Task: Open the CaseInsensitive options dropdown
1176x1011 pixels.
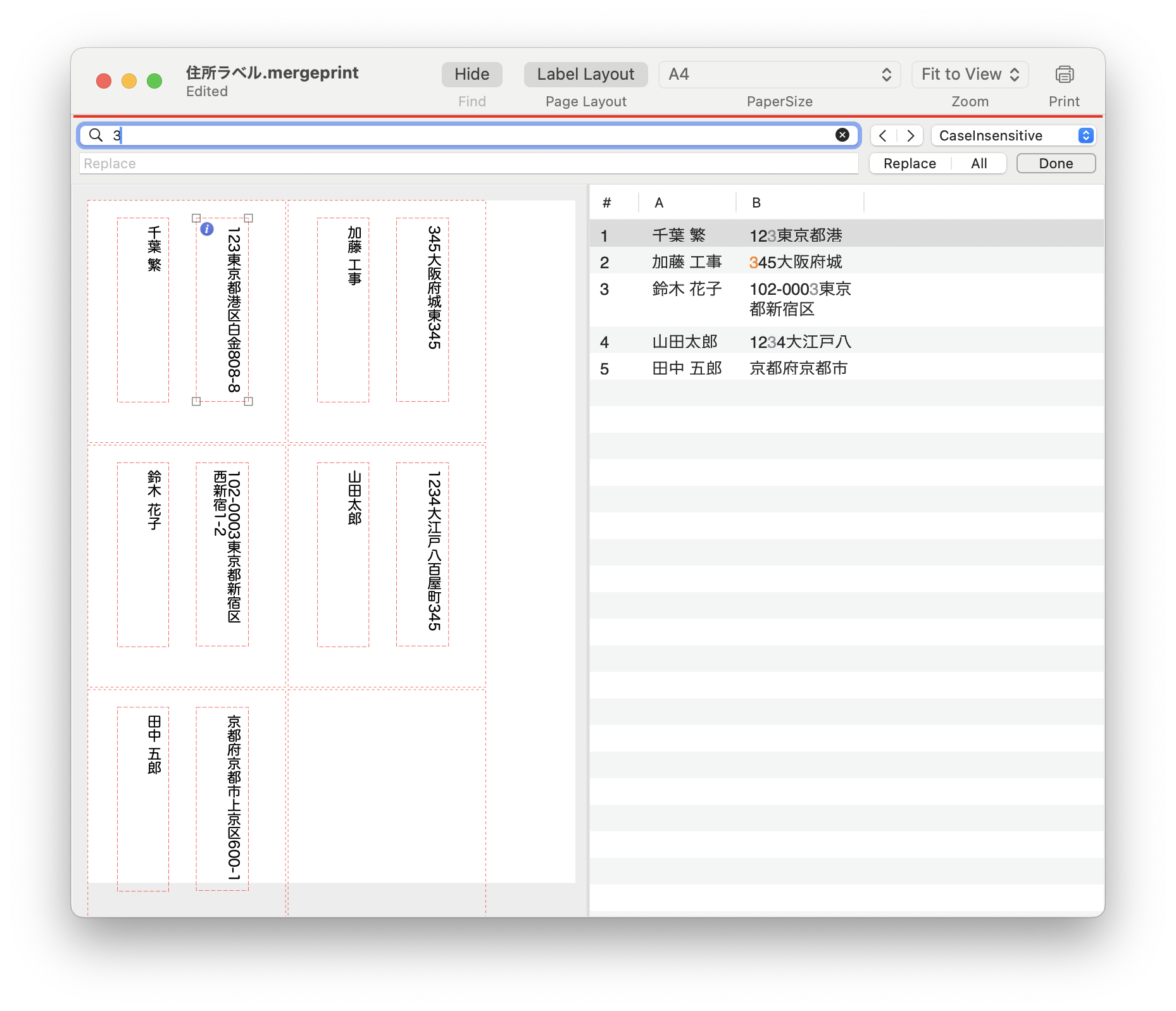Action: (x=1013, y=135)
